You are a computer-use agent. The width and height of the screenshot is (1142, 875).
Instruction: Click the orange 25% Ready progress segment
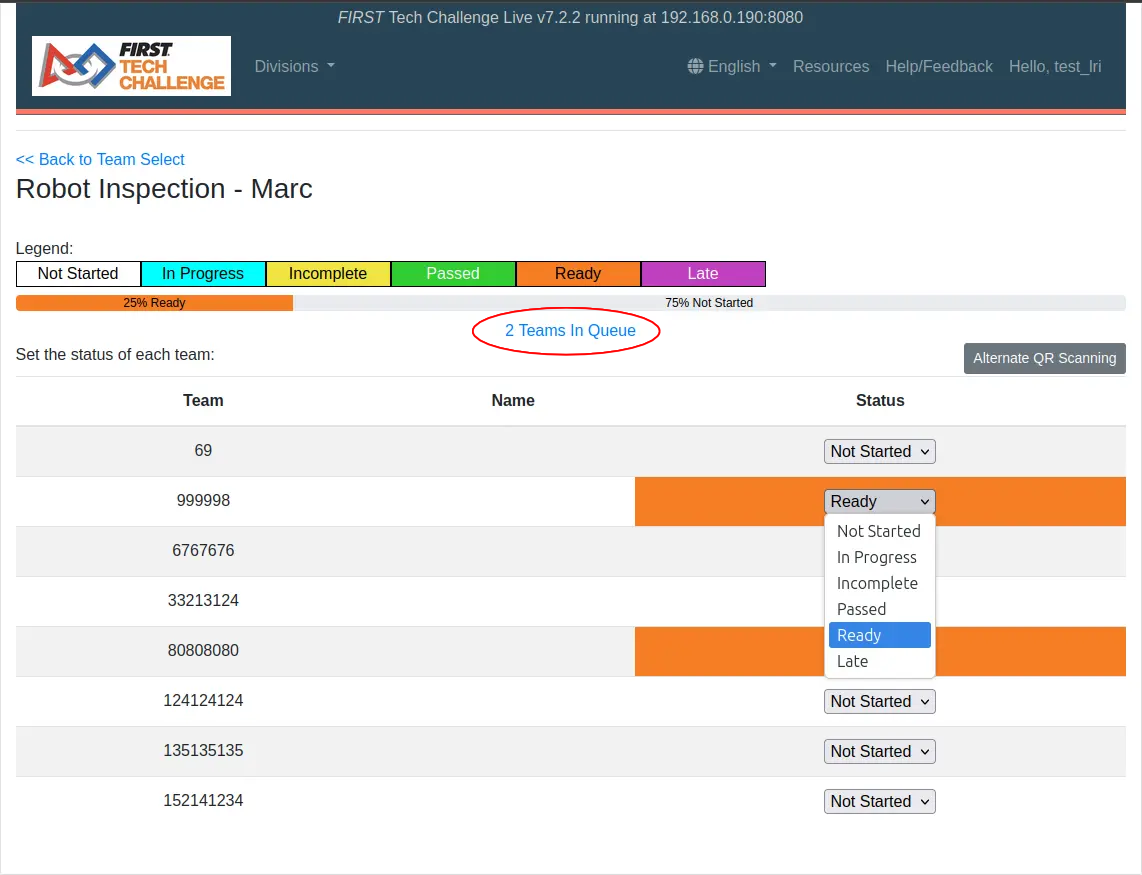[x=154, y=303]
